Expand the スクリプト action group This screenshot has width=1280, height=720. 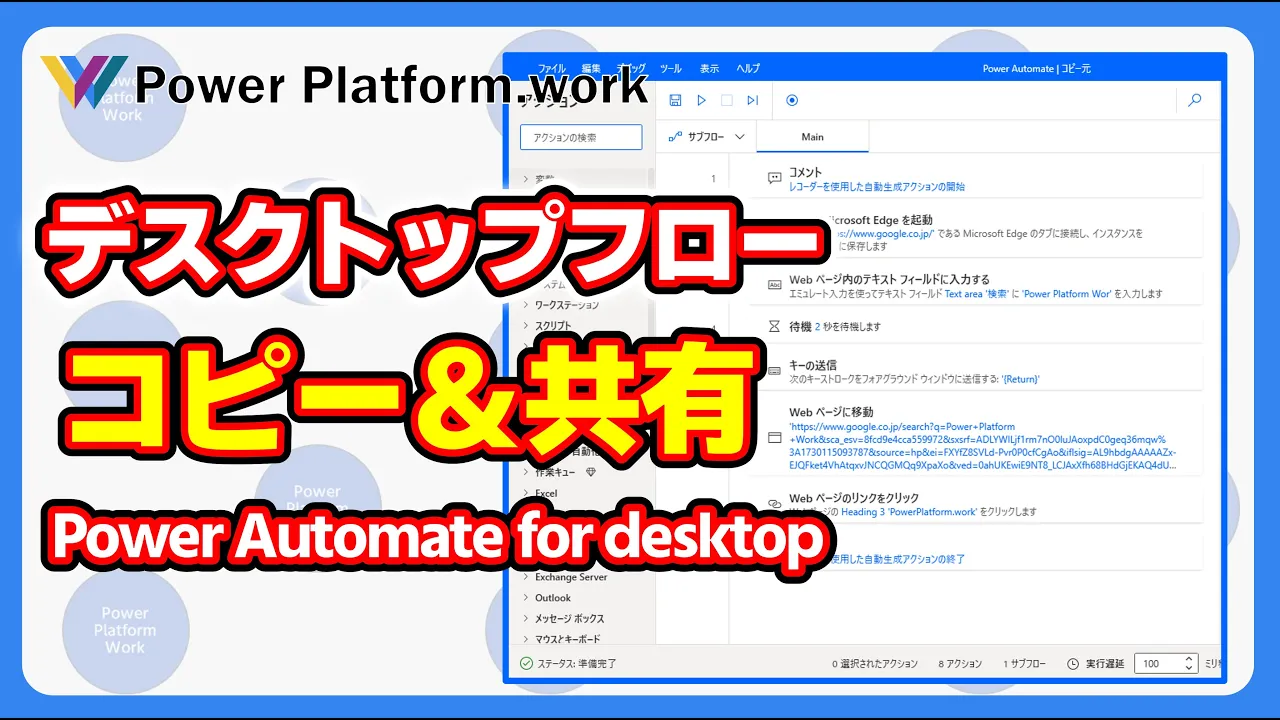click(x=525, y=325)
